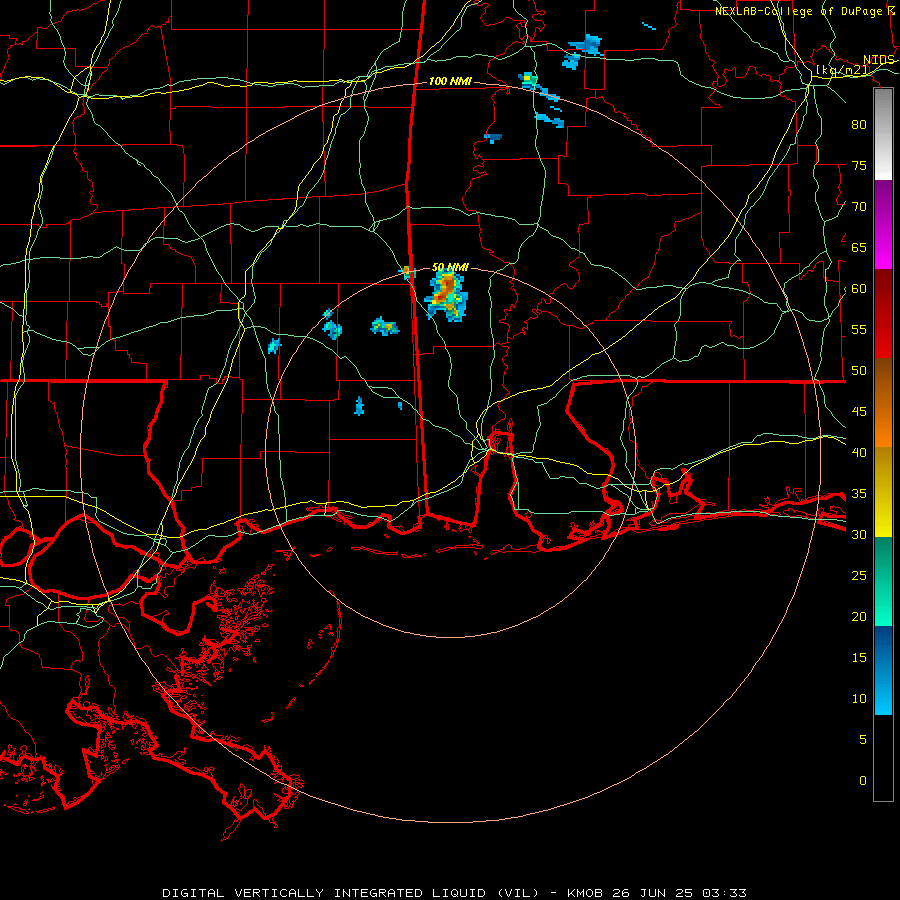
Task: Pick the gray-white segment of the color bar
Action: pos(883,134)
